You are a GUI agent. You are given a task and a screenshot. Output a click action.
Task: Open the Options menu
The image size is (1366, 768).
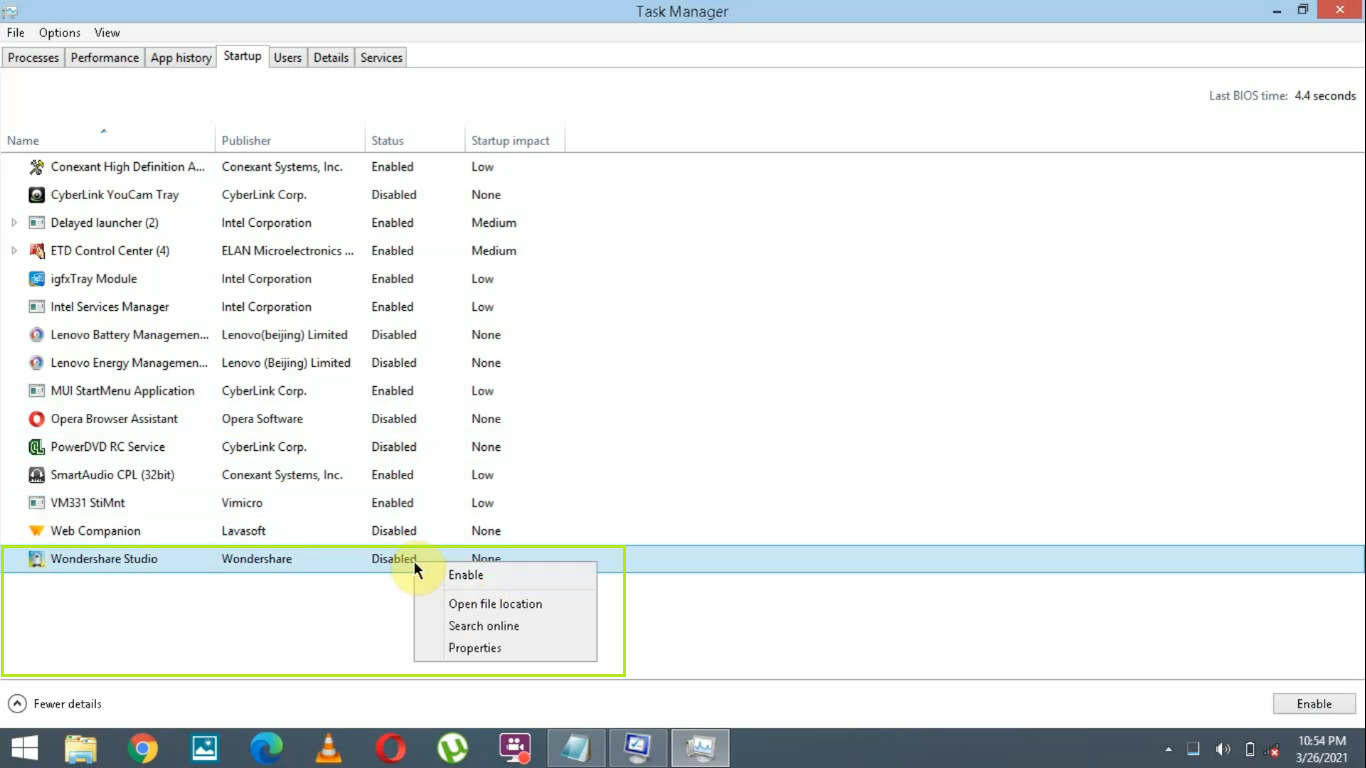click(x=59, y=32)
